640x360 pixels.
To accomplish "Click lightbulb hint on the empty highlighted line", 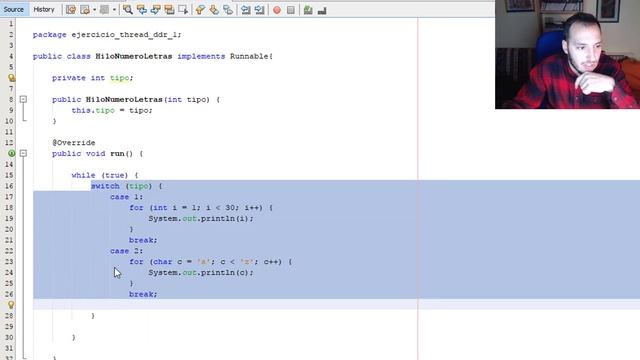I will [11, 305].
